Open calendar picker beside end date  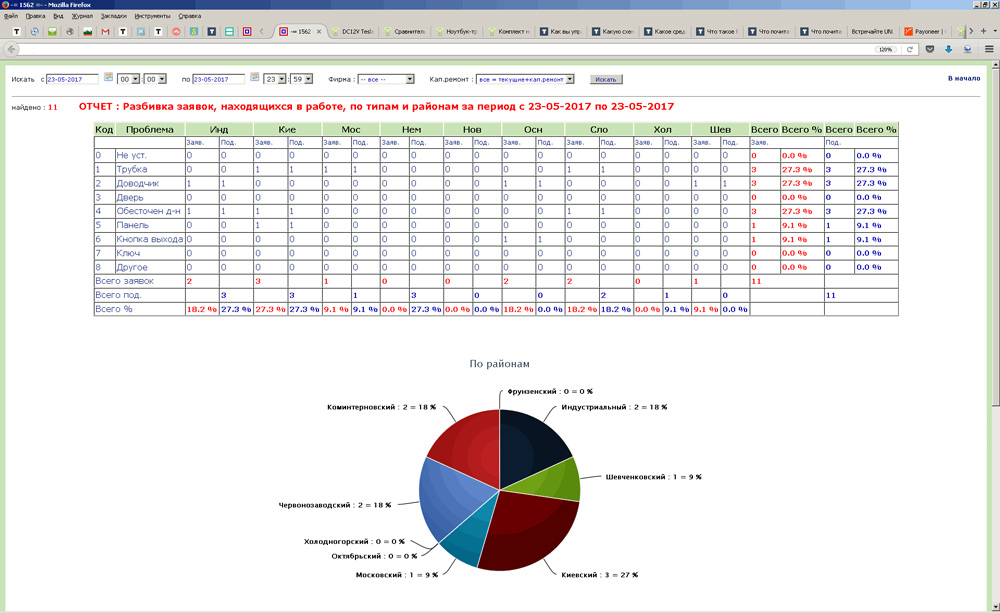(254, 77)
